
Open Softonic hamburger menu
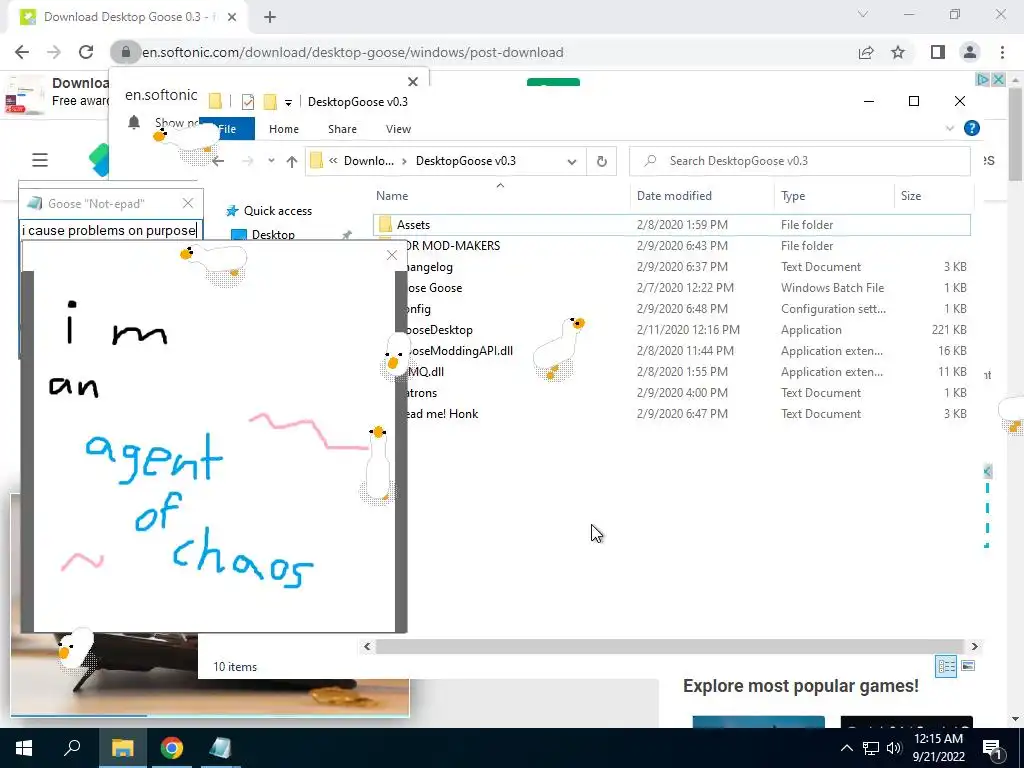(x=40, y=160)
